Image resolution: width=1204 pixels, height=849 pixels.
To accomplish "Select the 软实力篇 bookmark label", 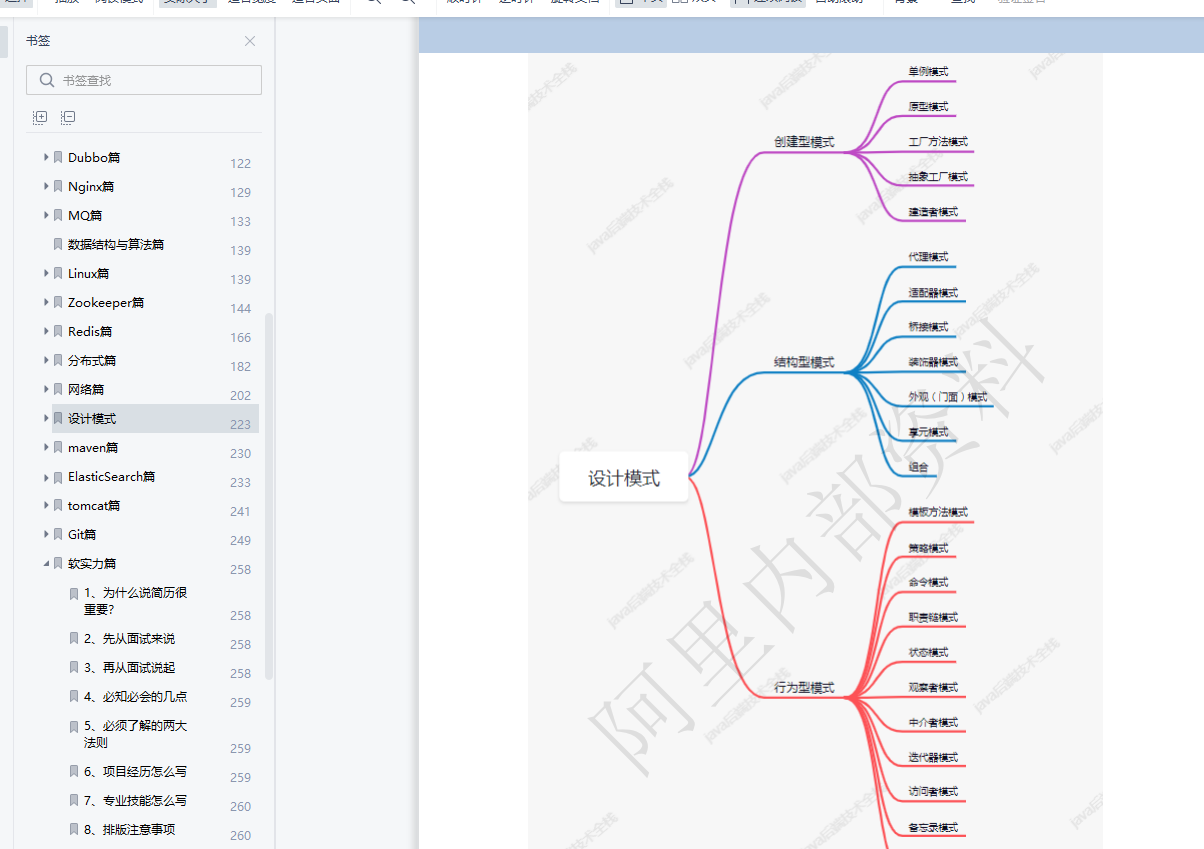I will [x=92, y=564].
